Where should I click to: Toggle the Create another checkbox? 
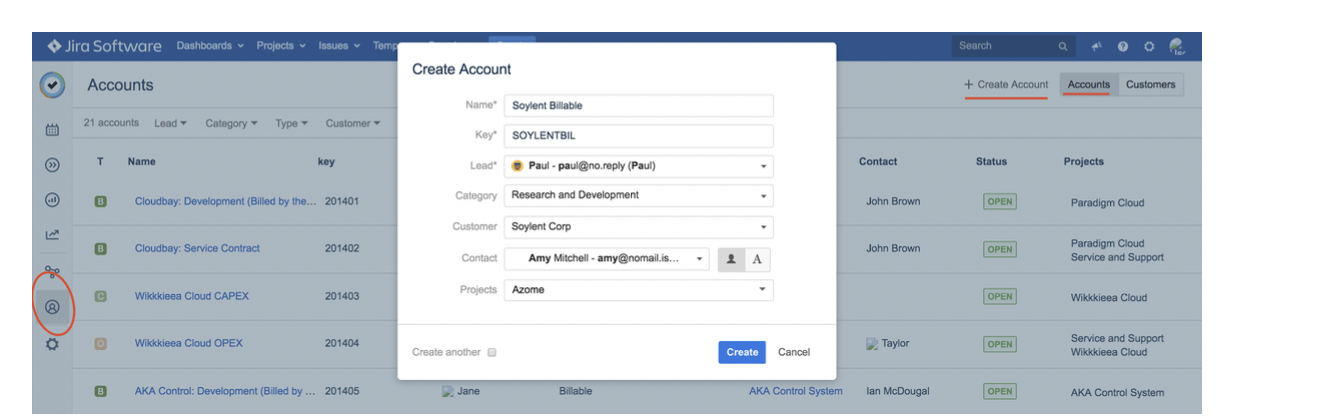coord(492,352)
